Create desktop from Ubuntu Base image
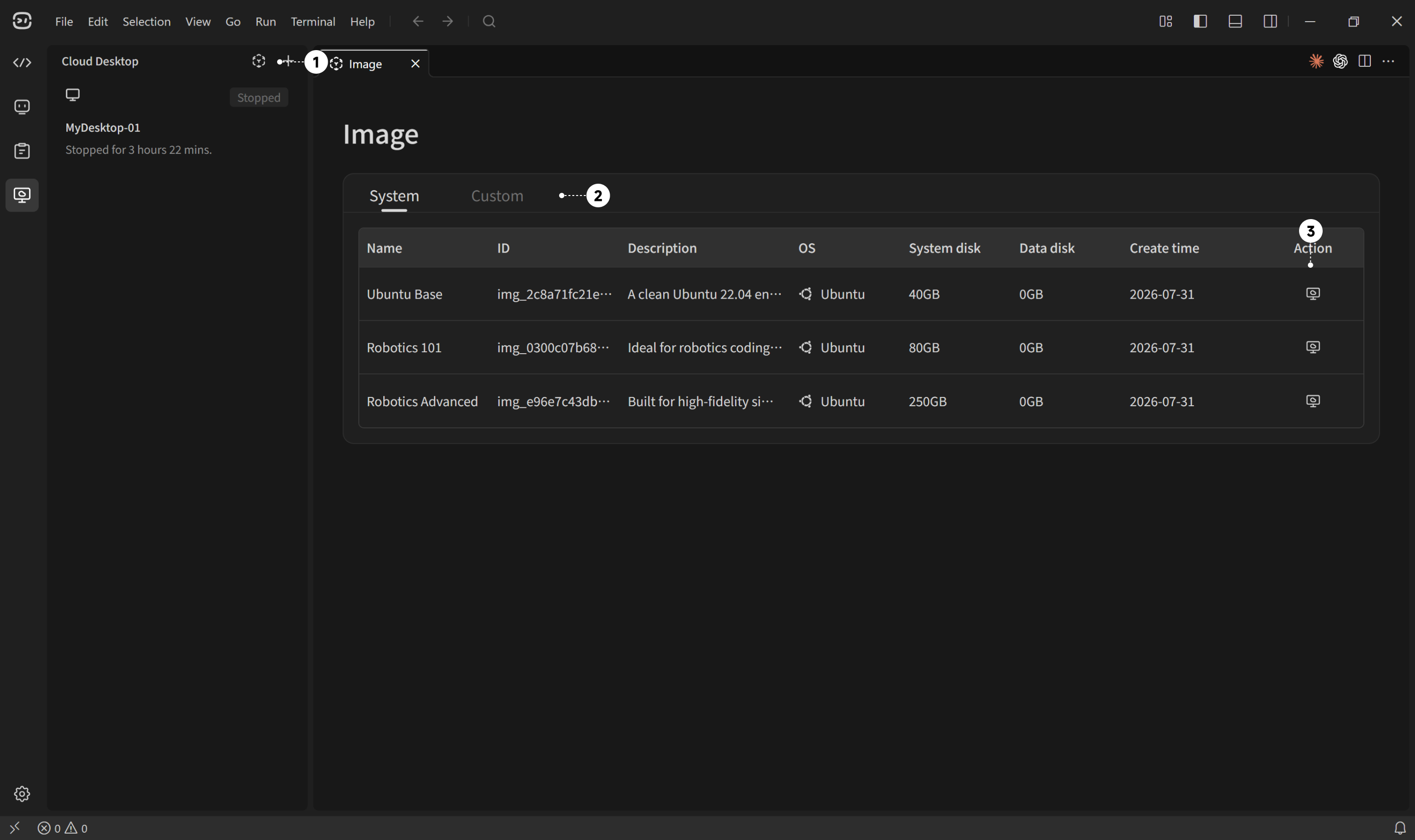1415x840 pixels. click(1312, 294)
